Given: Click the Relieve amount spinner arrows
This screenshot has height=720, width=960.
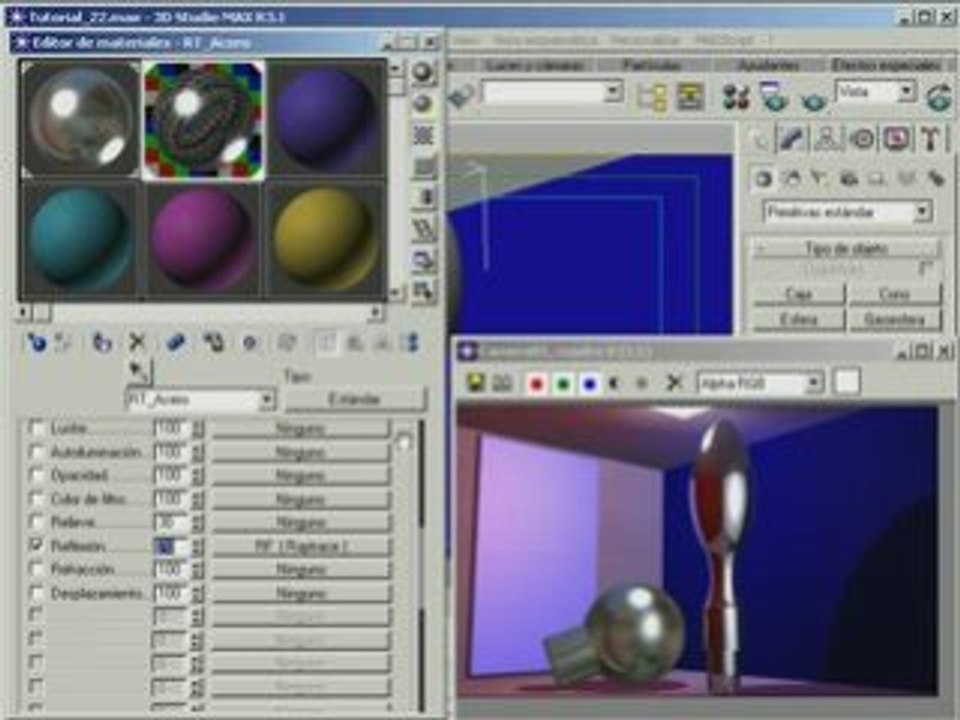Looking at the screenshot, I should [x=197, y=523].
